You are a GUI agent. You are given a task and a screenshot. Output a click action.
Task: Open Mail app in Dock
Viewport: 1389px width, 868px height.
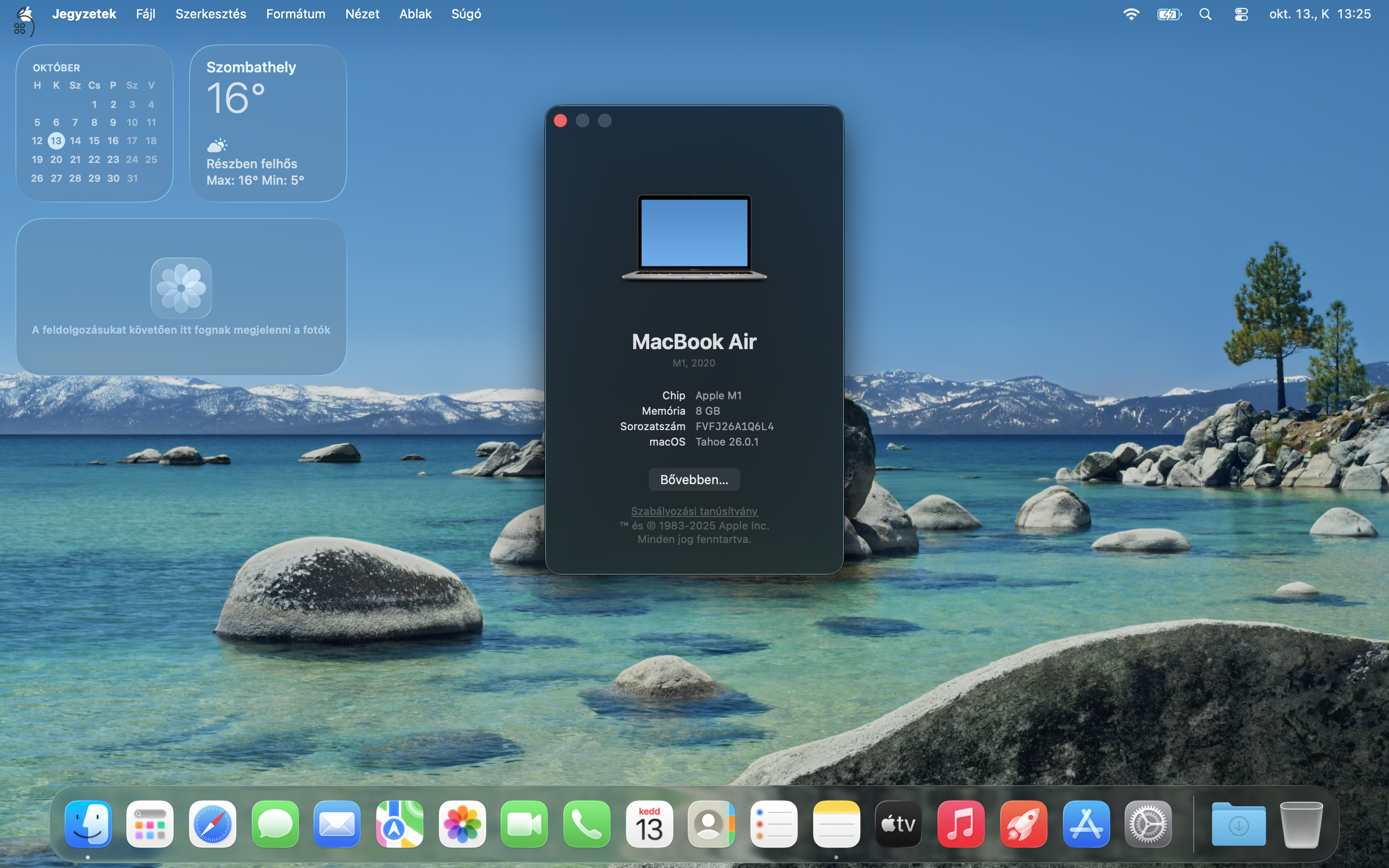point(338,824)
